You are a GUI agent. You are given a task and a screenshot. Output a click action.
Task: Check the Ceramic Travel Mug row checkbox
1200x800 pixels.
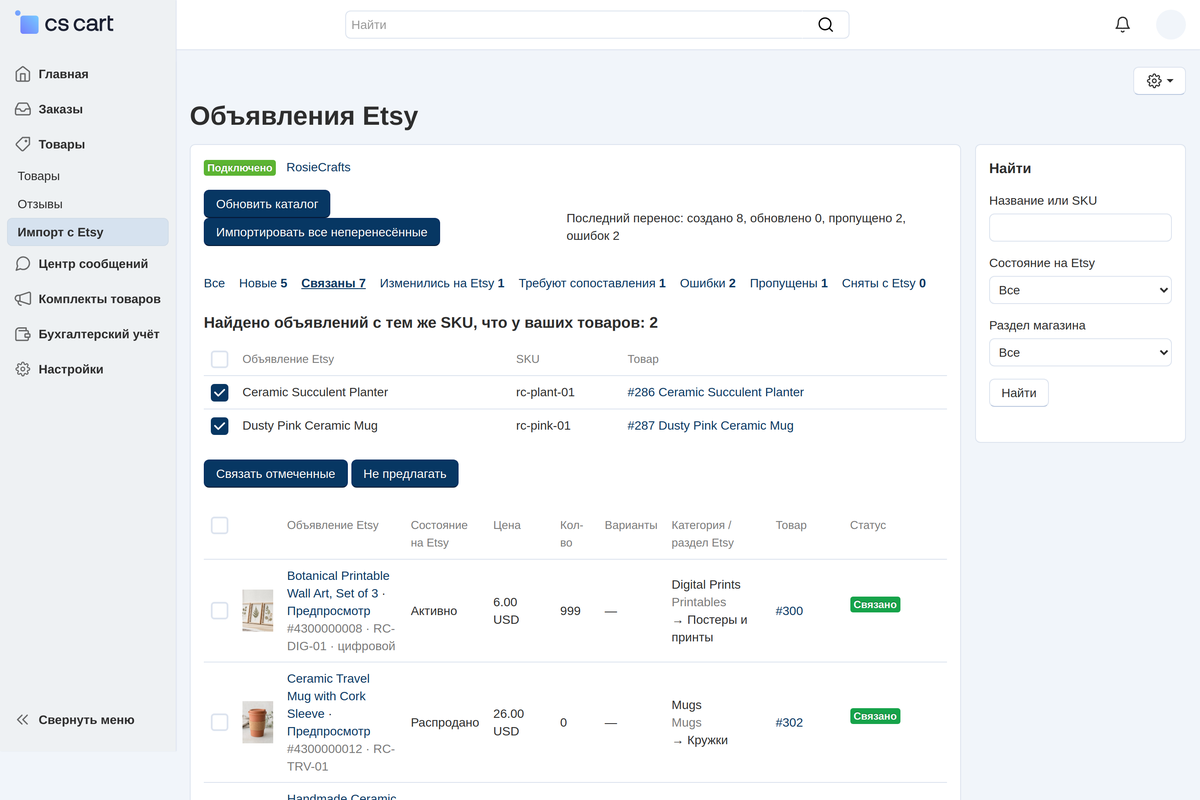(x=220, y=722)
